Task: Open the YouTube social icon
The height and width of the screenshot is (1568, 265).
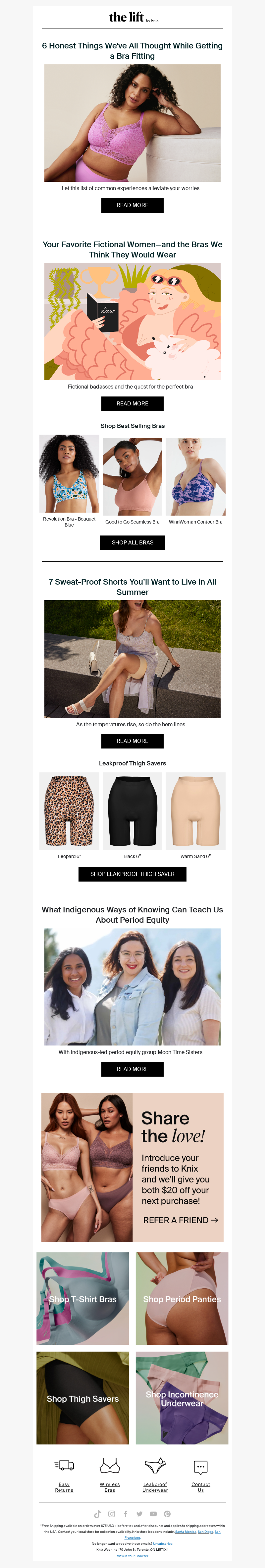Action: [x=153, y=1513]
